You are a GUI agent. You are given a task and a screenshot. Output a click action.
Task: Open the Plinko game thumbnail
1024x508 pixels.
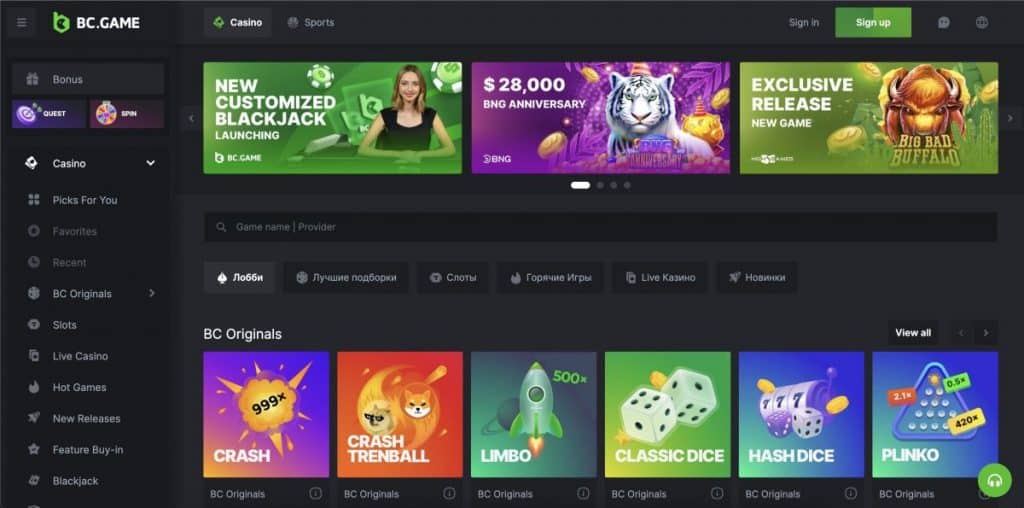pyautogui.click(x=935, y=415)
